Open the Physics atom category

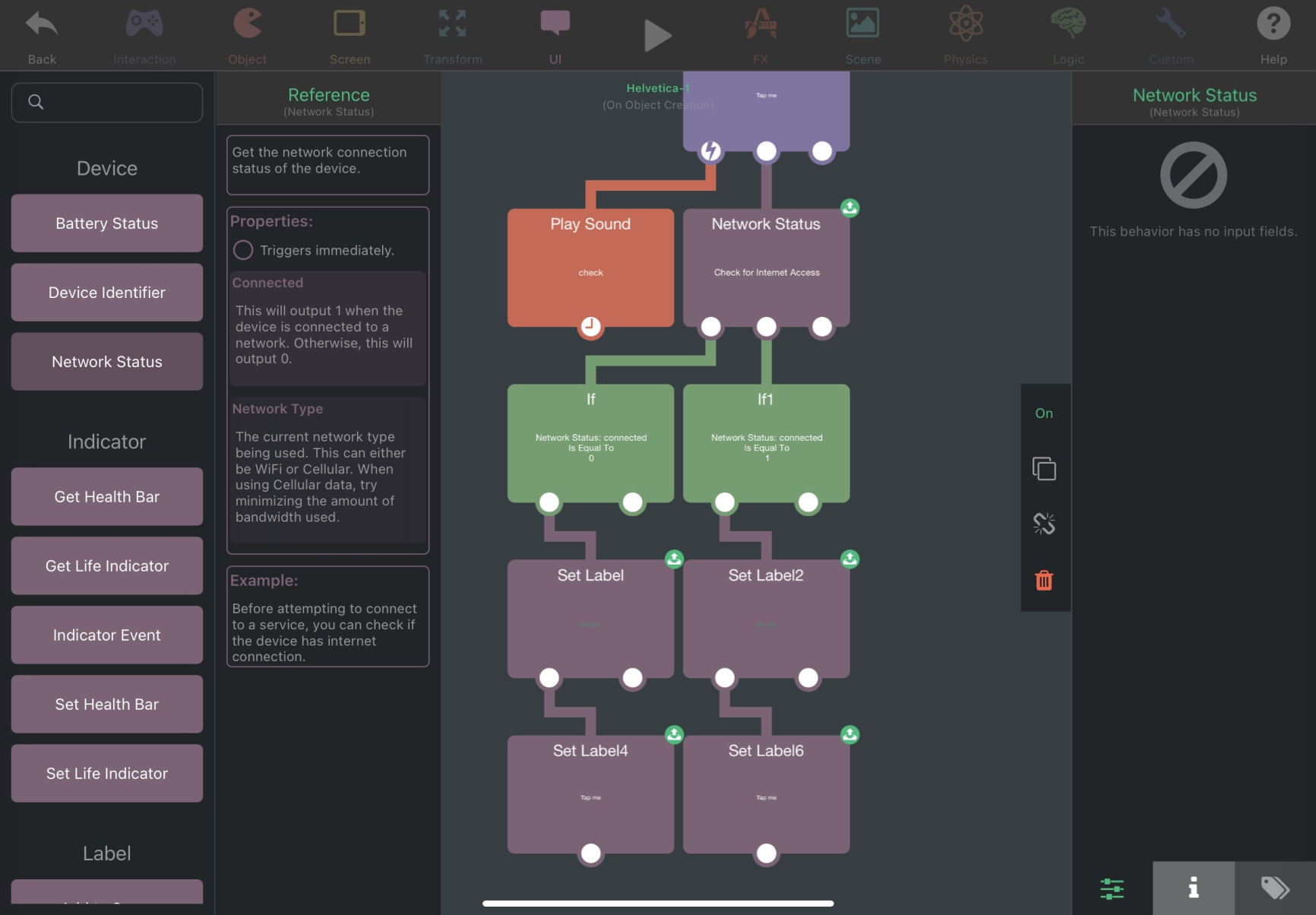click(x=966, y=25)
